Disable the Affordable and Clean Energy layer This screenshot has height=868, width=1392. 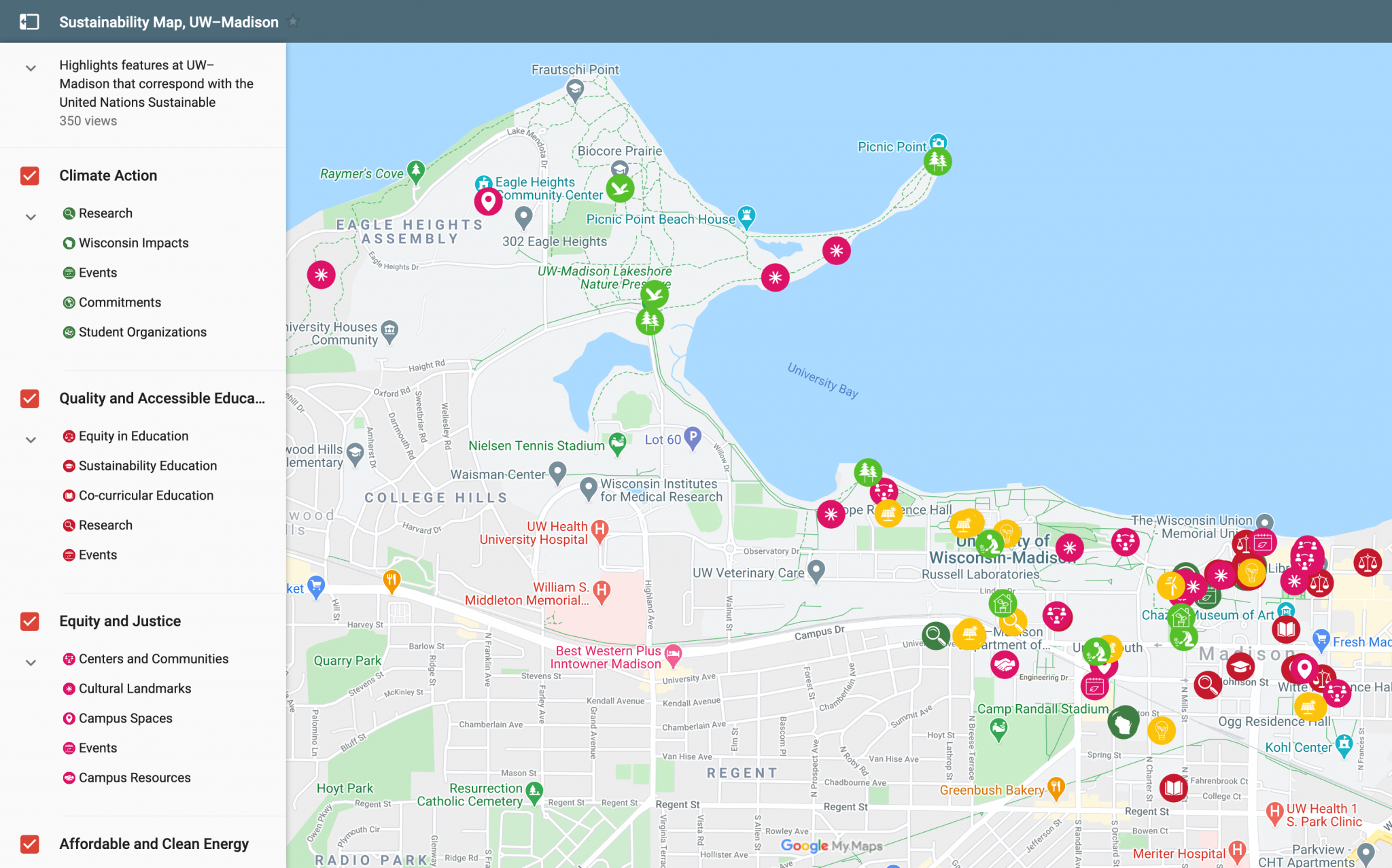30,844
